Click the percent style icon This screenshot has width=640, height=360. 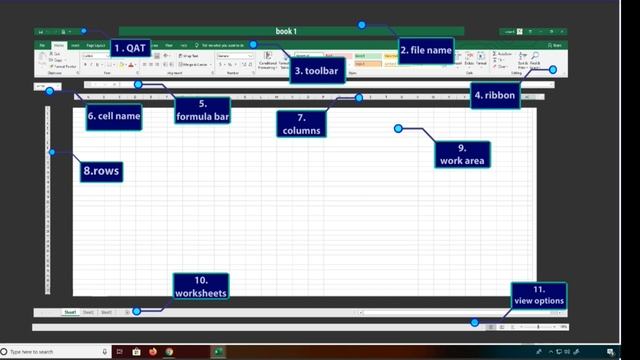tap(230, 65)
